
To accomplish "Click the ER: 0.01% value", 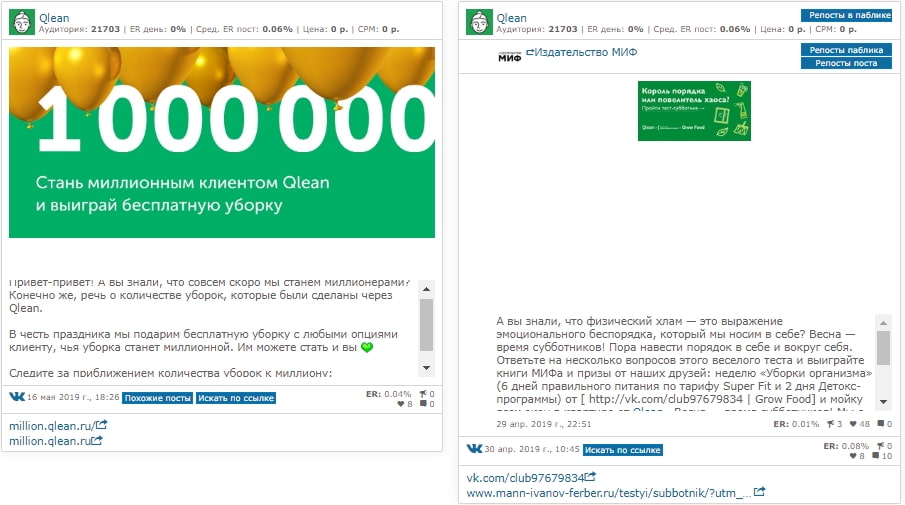I will (x=796, y=424).
